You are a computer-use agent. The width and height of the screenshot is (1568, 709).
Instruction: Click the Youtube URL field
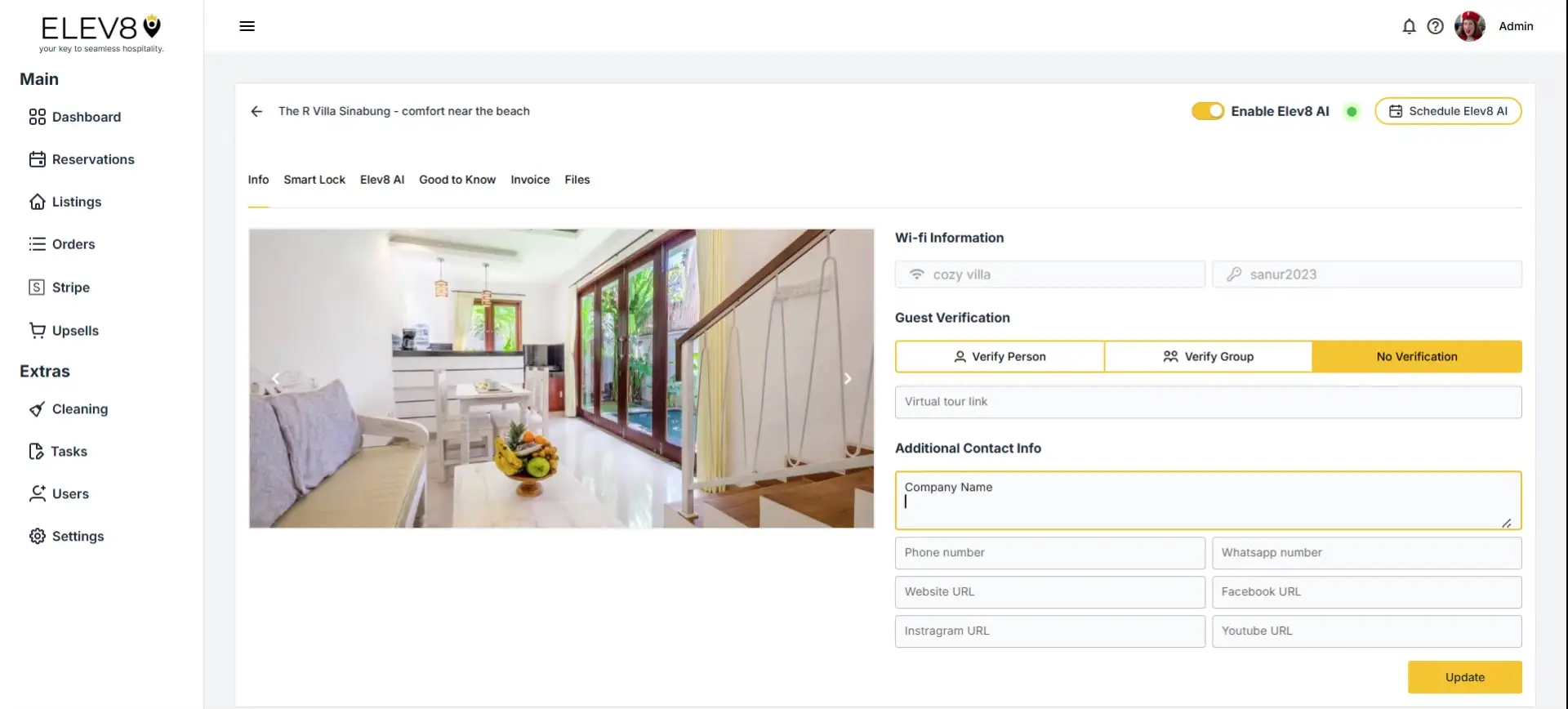(x=1366, y=631)
